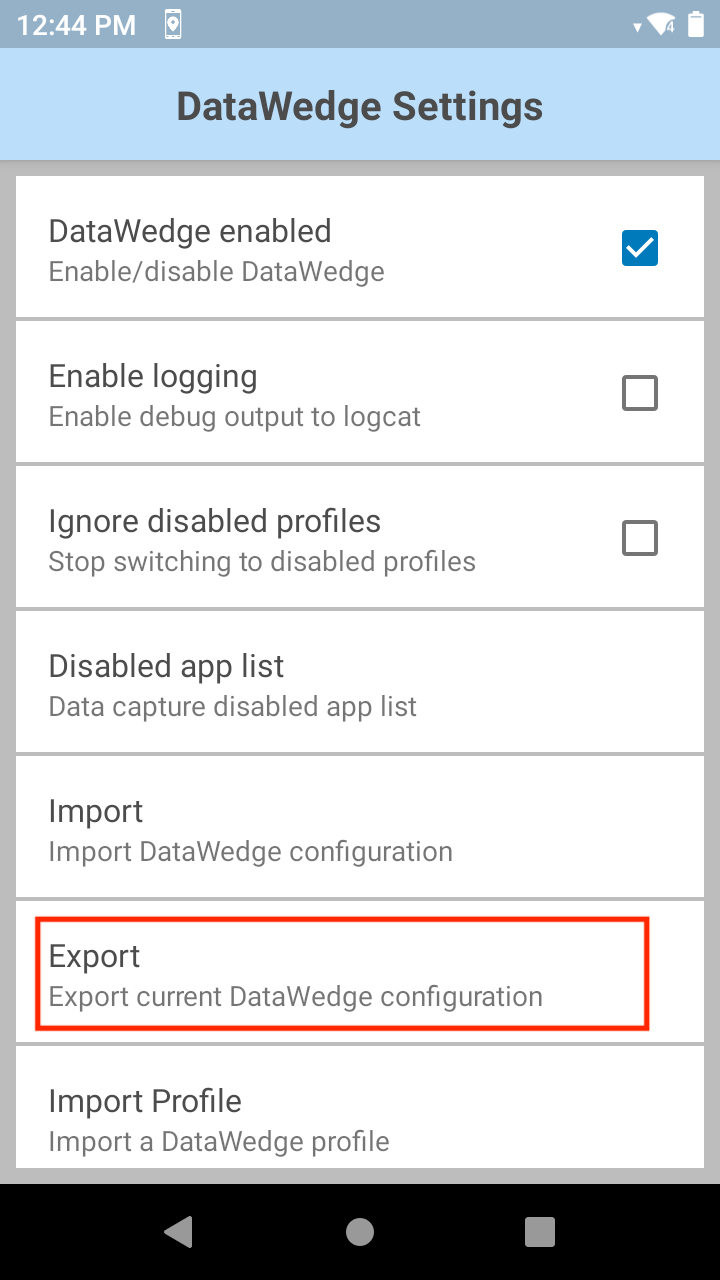
Task: Check the Enable logging checkbox
Action: pos(640,393)
